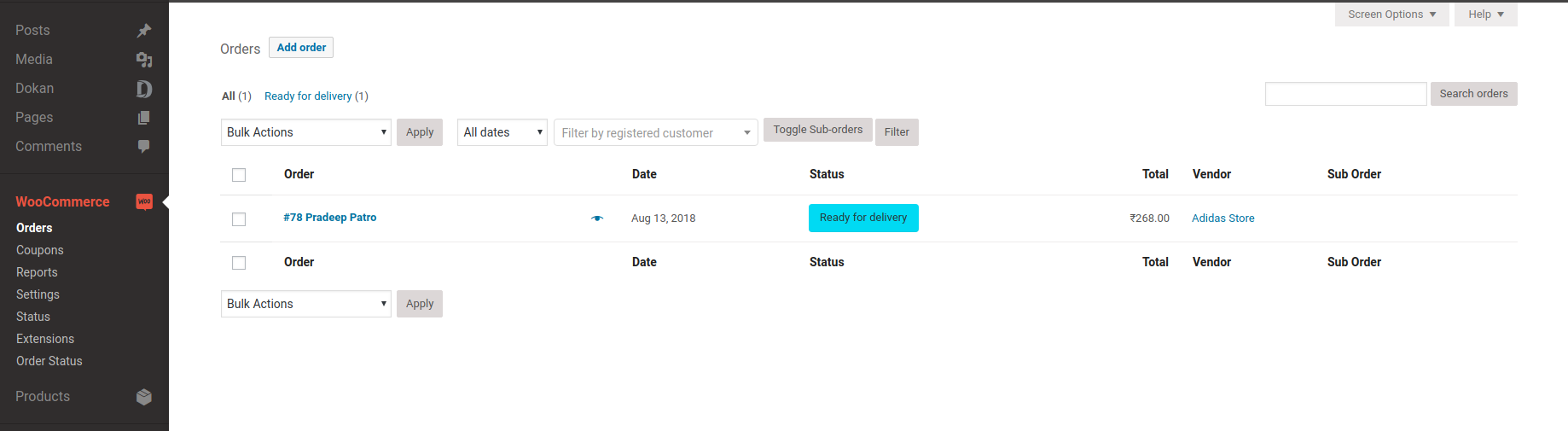Click the WooCommerce logo icon
The width and height of the screenshot is (1568, 431).
144,202
